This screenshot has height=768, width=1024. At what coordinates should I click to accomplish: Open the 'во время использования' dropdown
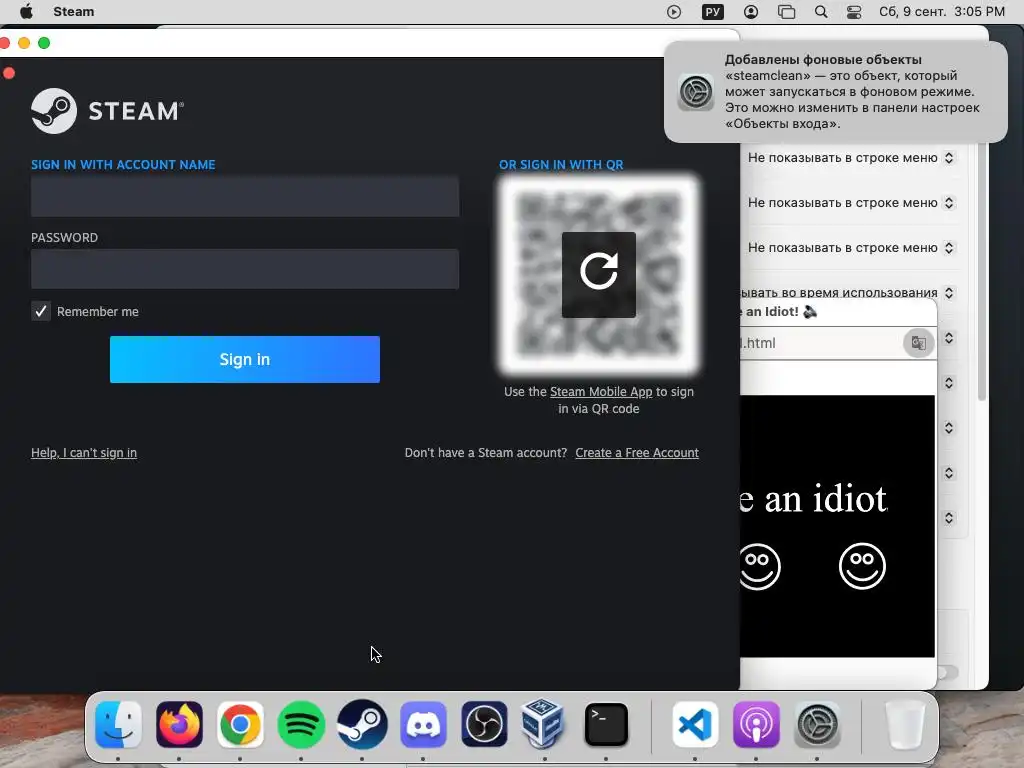tap(948, 293)
